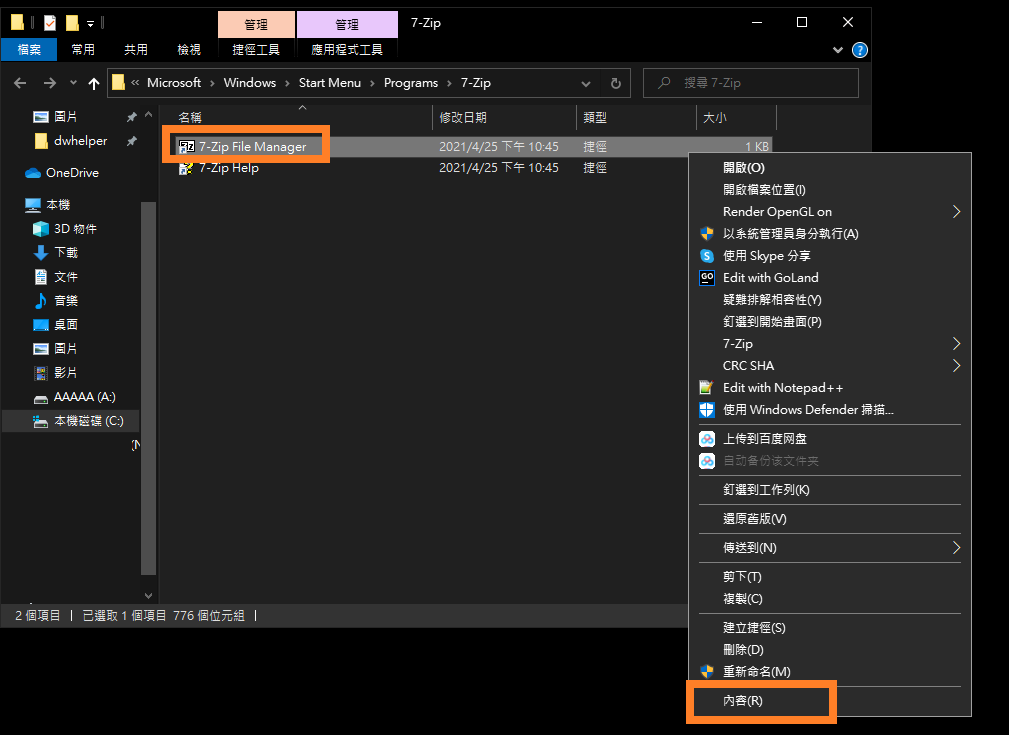This screenshot has height=735, width=1009.
Task: Choose 疑難排解相容性(Y)
Action: pyautogui.click(x=772, y=300)
